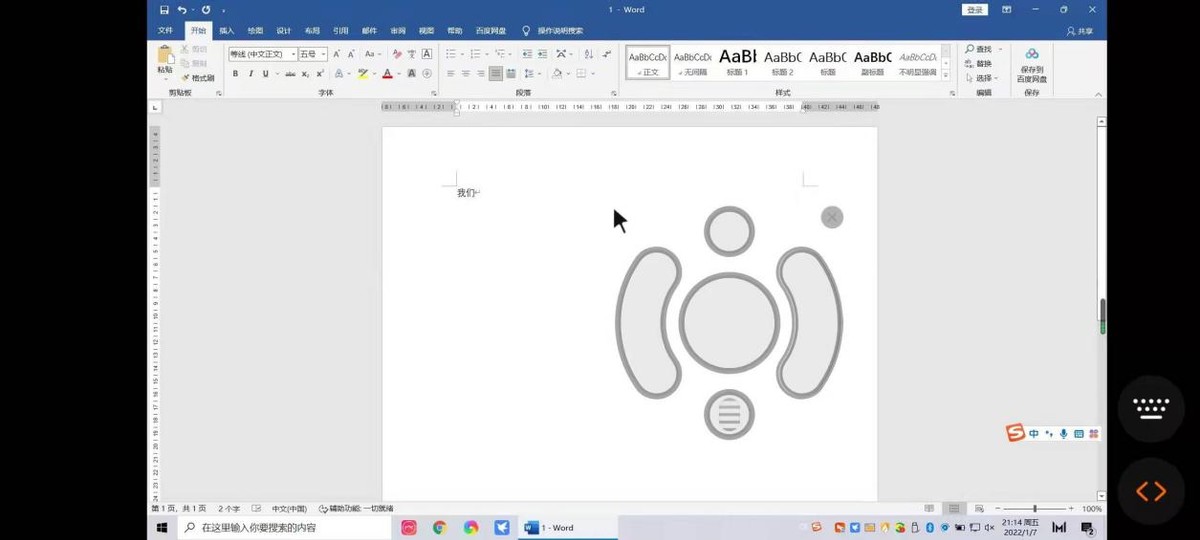
Task: Click the Increase Indent icon
Action: (542, 54)
